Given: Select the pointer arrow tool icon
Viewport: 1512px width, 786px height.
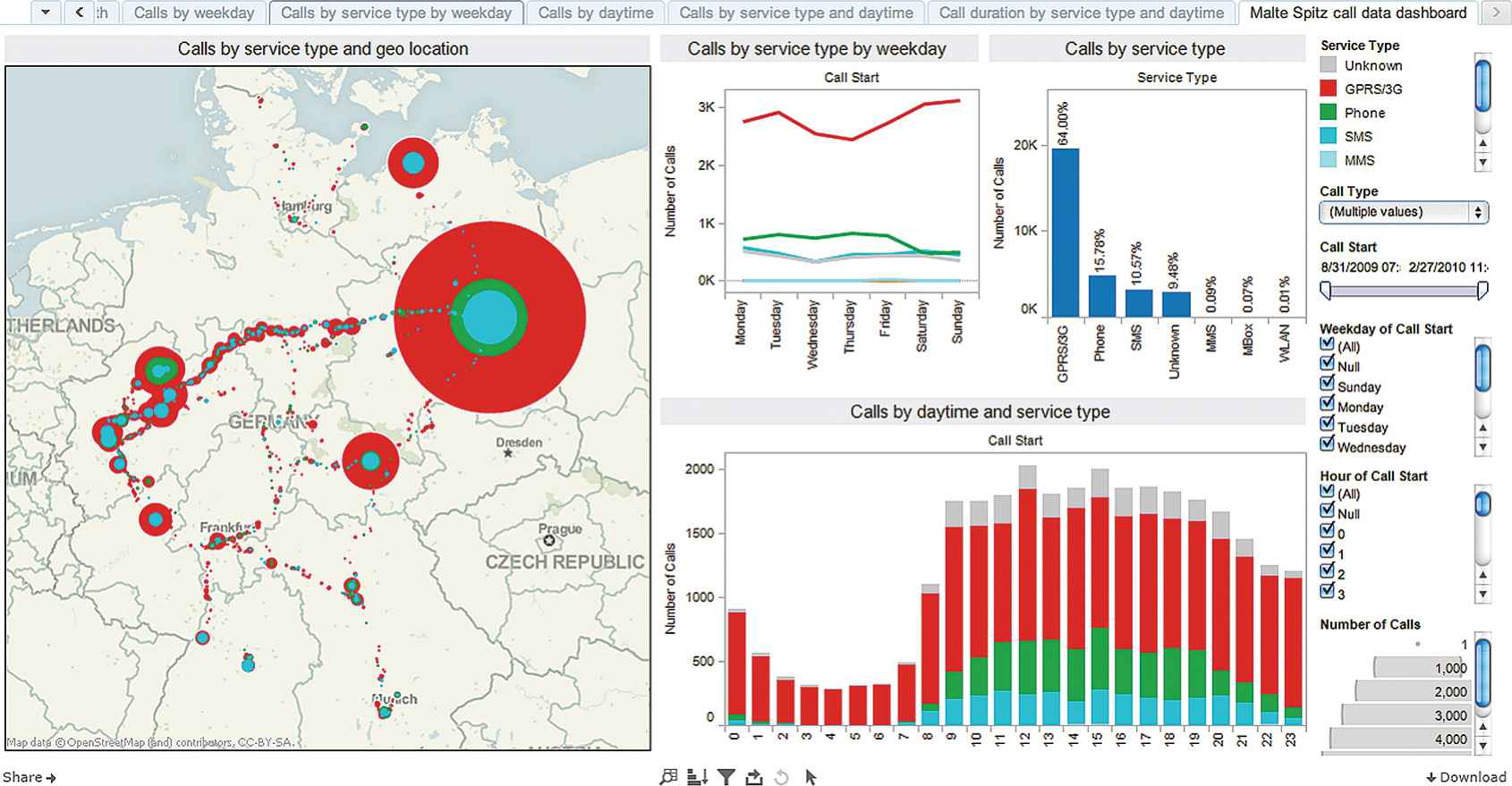Looking at the screenshot, I should [x=811, y=777].
